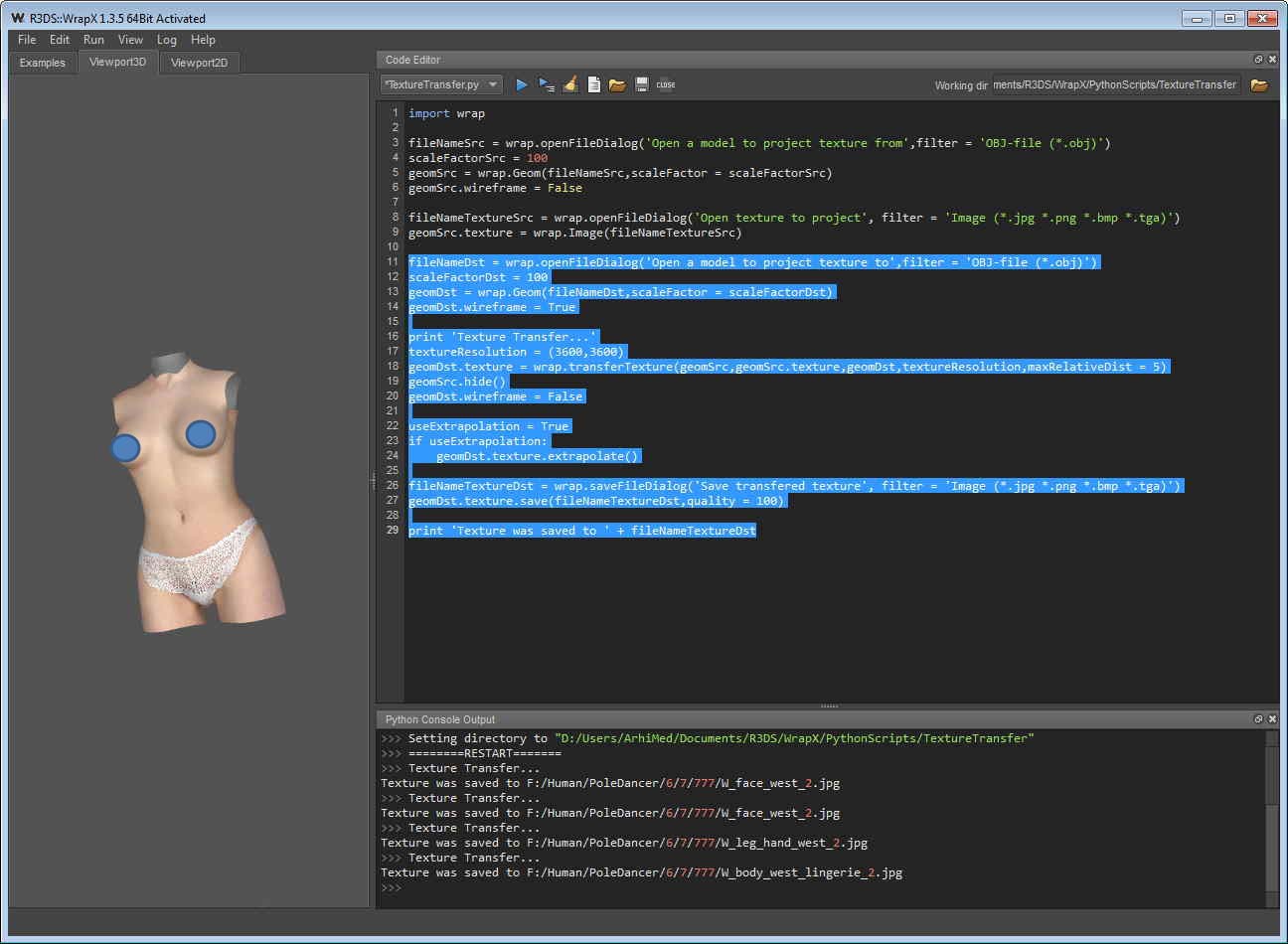Open a script with the toolbar folder icon

click(617, 85)
